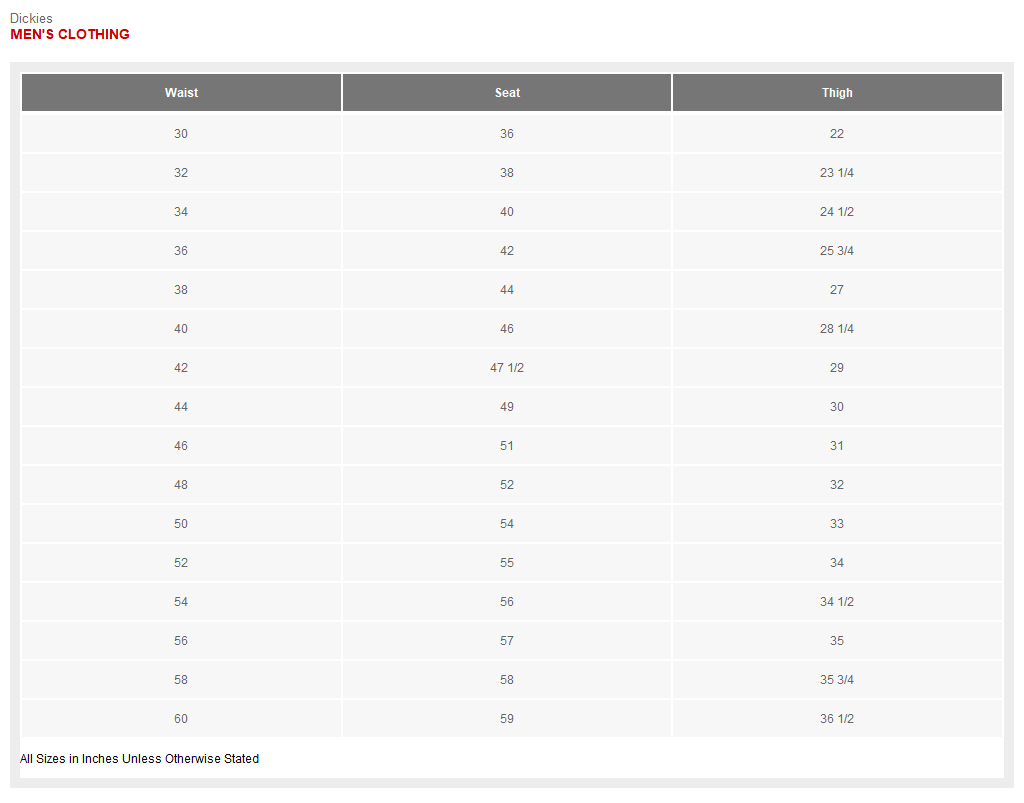The width and height of the screenshot is (1024, 803).
Task: Click the 36 1/2 thigh cell
Action: 837,719
